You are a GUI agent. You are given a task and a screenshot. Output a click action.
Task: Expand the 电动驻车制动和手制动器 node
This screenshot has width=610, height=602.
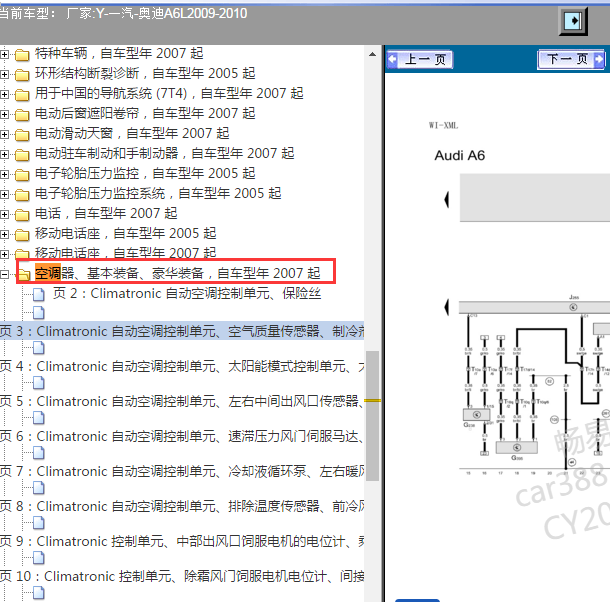coord(4,154)
